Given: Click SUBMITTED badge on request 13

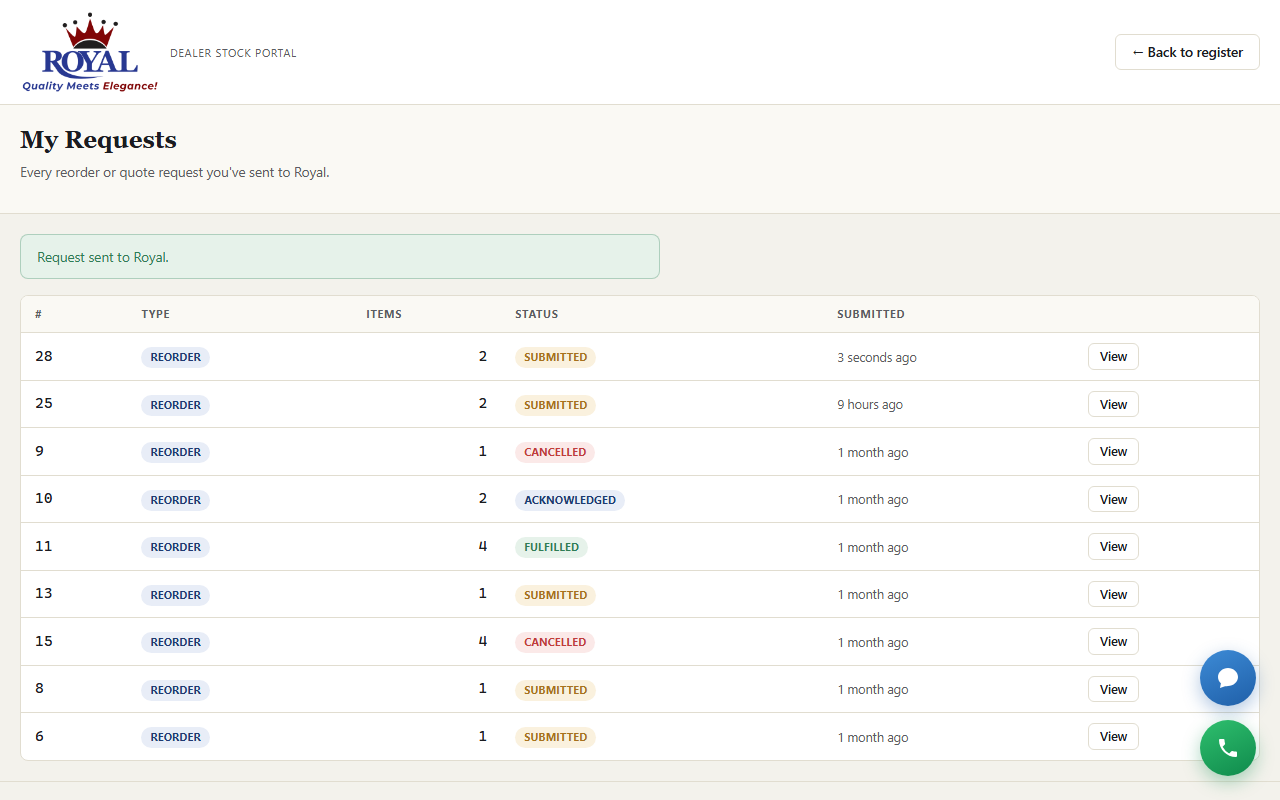Looking at the screenshot, I should click(x=555, y=595).
